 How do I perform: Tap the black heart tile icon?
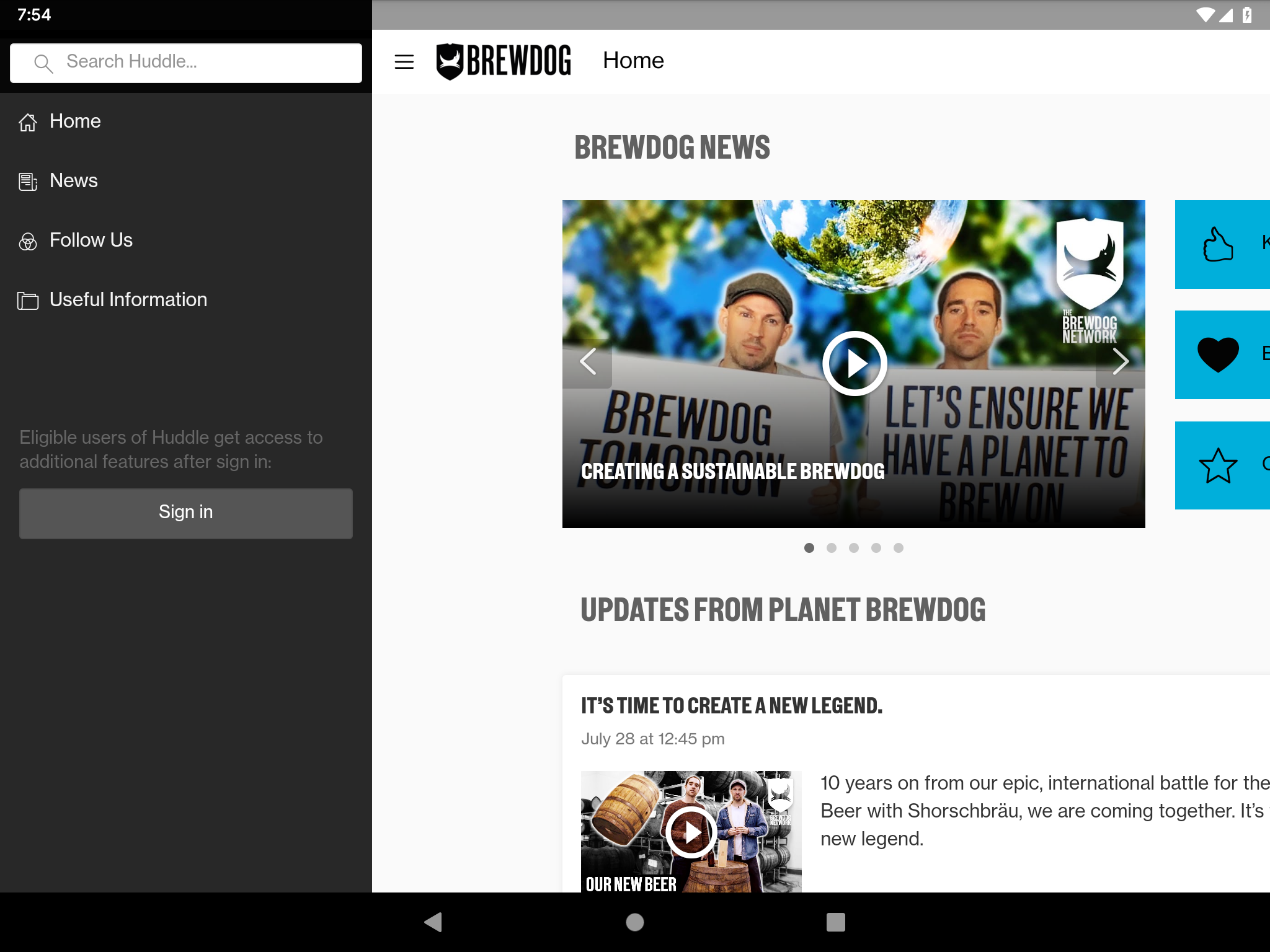1218,355
